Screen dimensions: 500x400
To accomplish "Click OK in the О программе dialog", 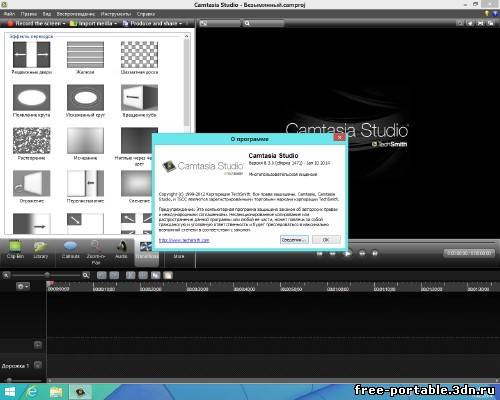I will 326,240.
